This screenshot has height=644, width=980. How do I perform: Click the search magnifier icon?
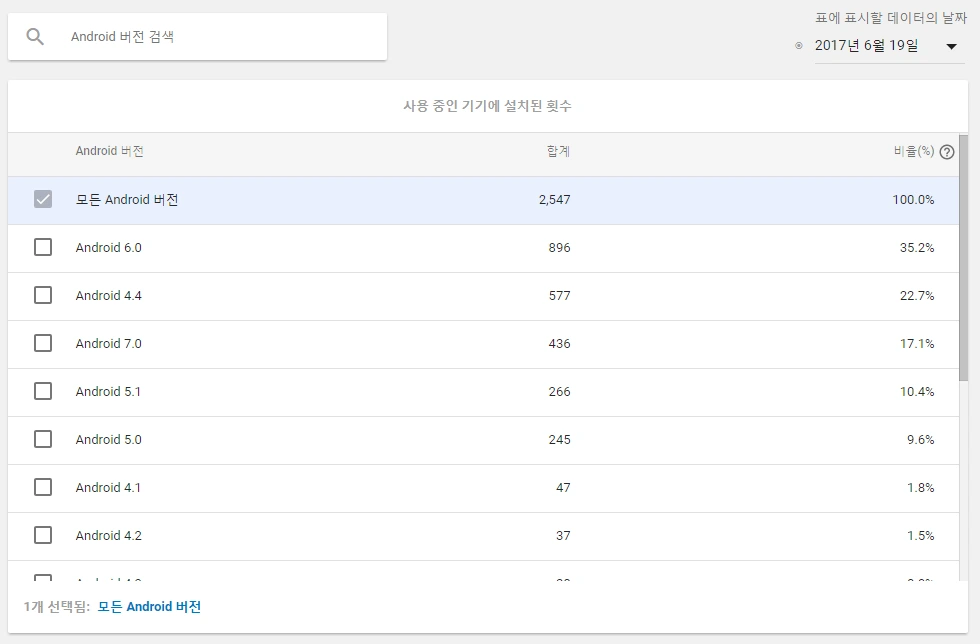(35, 37)
